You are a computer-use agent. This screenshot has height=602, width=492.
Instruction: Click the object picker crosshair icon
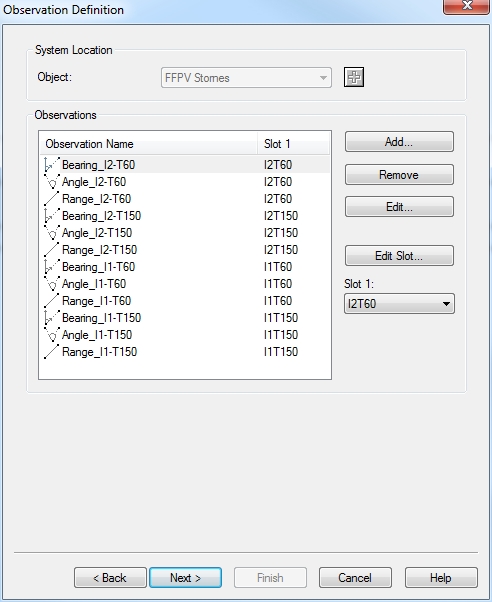coord(354,77)
